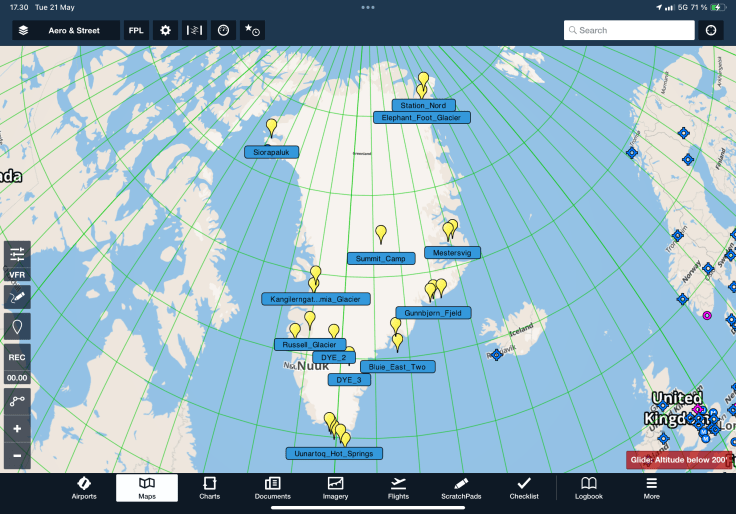Expand the More menu
This screenshot has width=736, height=514.
(x=651, y=488)
